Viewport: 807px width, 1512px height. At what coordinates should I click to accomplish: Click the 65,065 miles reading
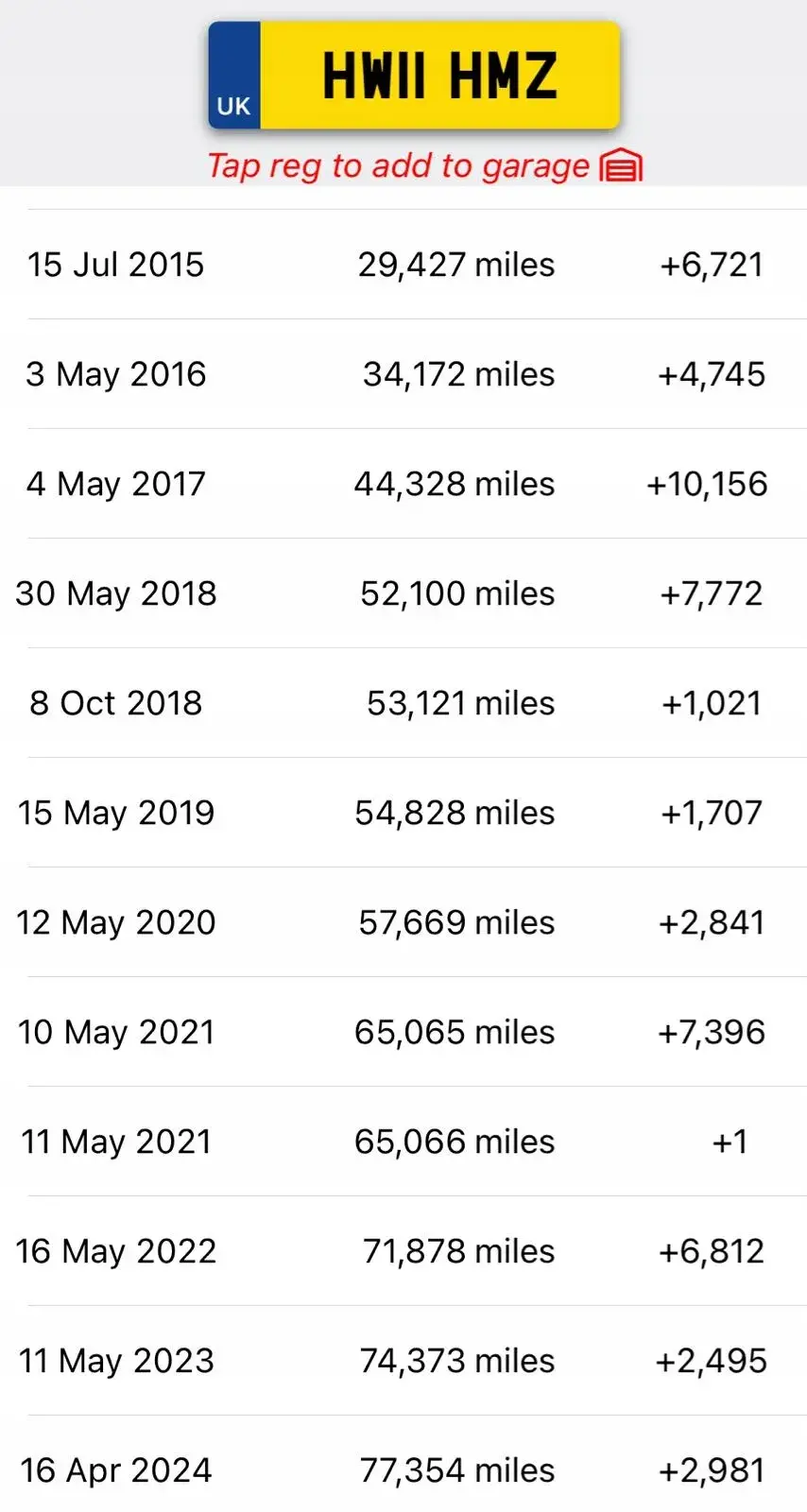click(x=455, y=1032)
